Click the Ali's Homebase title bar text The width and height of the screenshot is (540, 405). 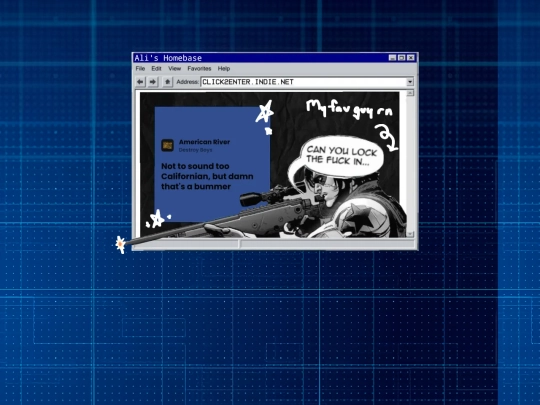pos(168,58)
